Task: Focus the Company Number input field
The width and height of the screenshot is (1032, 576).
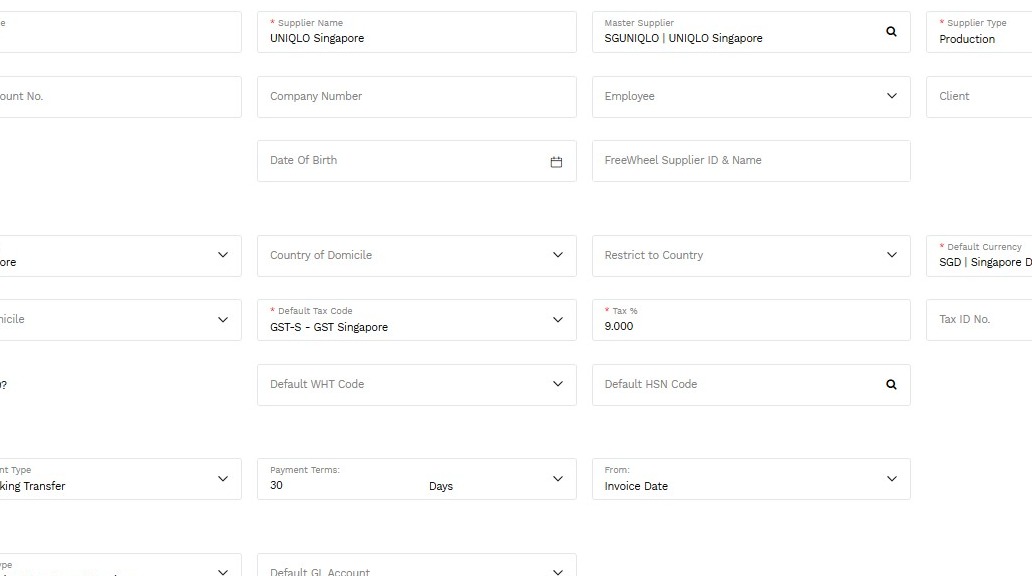Action: (417, 97)
